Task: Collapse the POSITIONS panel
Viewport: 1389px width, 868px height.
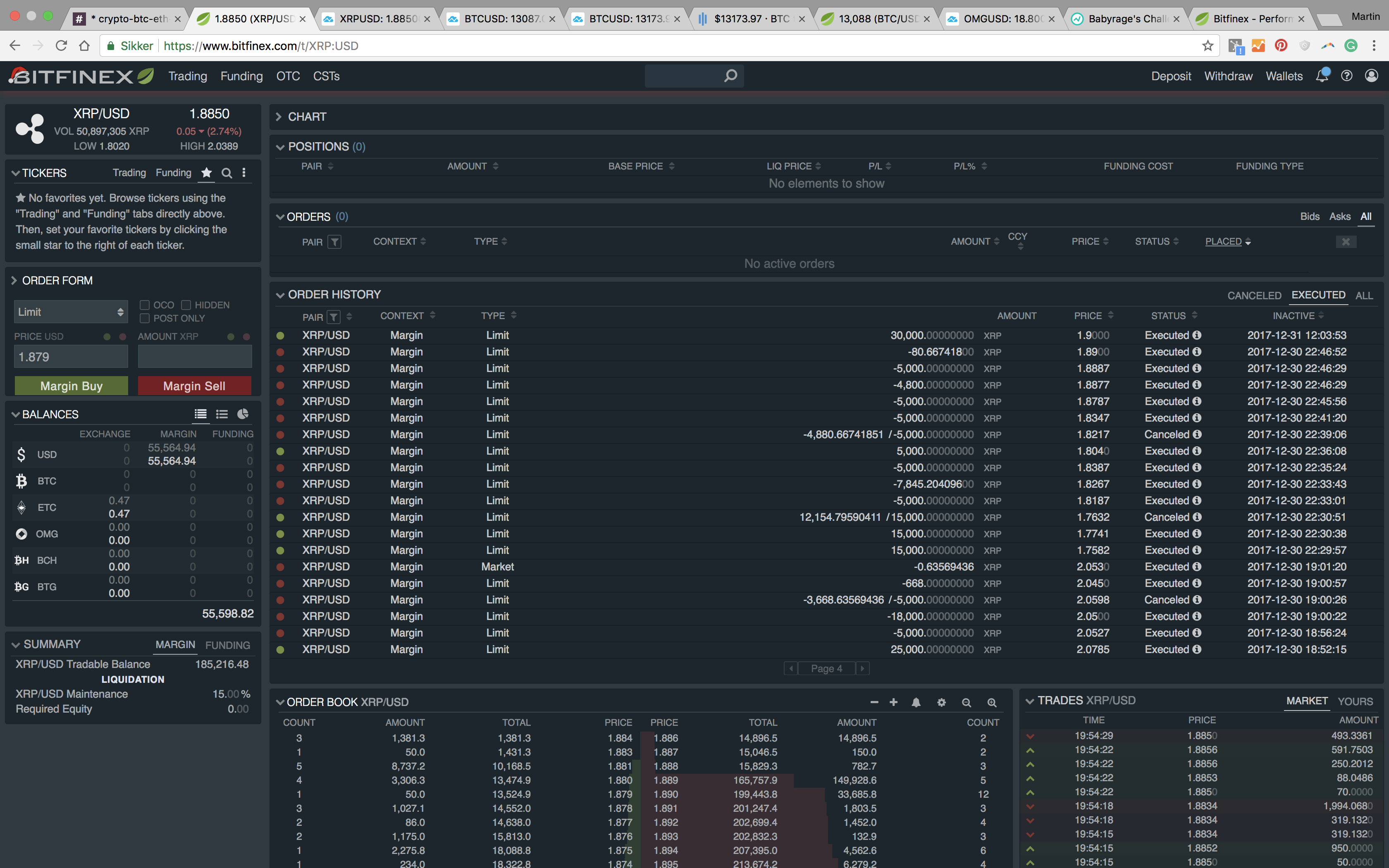Action: coord(280,147)
